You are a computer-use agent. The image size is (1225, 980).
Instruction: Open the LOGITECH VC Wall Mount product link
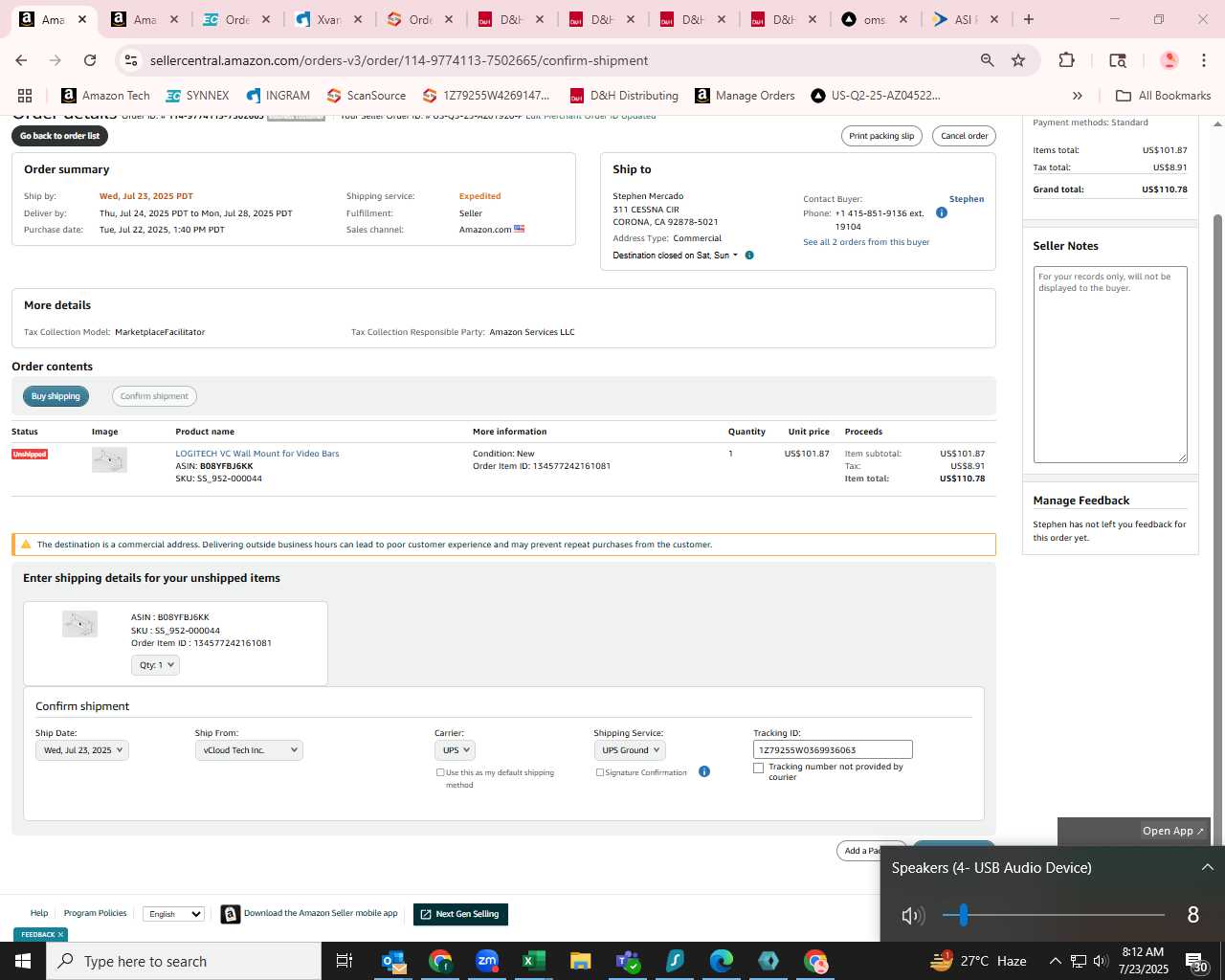pyautogui.click(x=257, y=454)
